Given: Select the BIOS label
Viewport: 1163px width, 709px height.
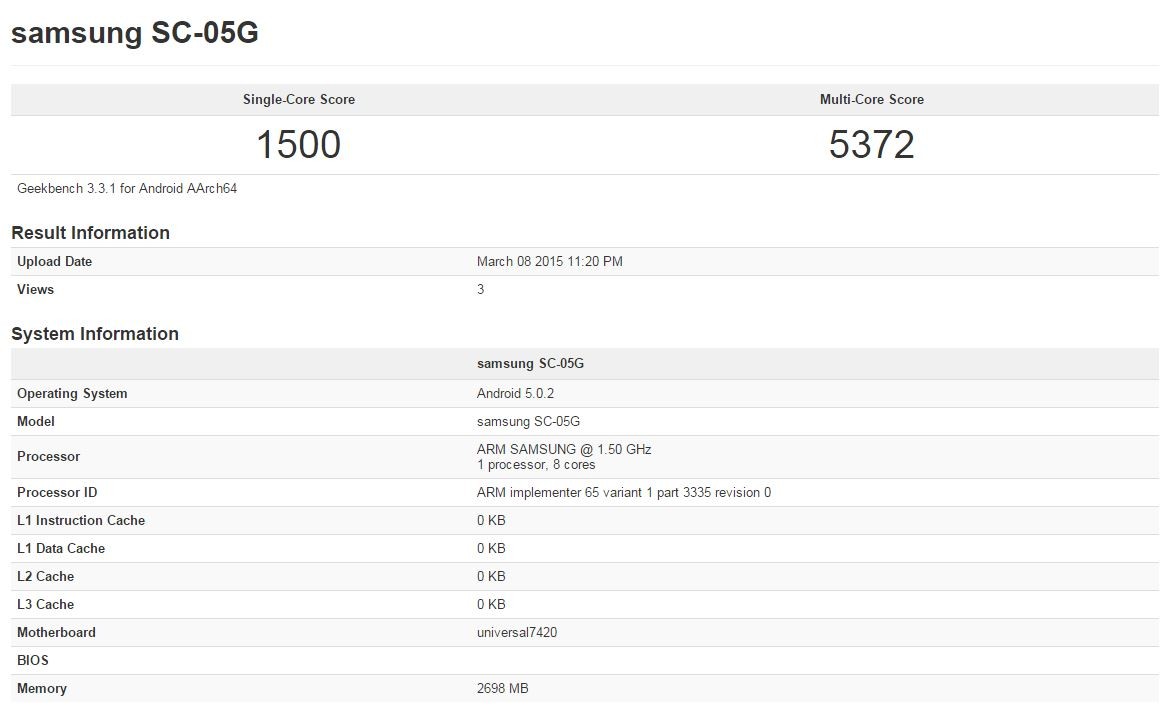Looking at the screenshot, I should 33,660.
